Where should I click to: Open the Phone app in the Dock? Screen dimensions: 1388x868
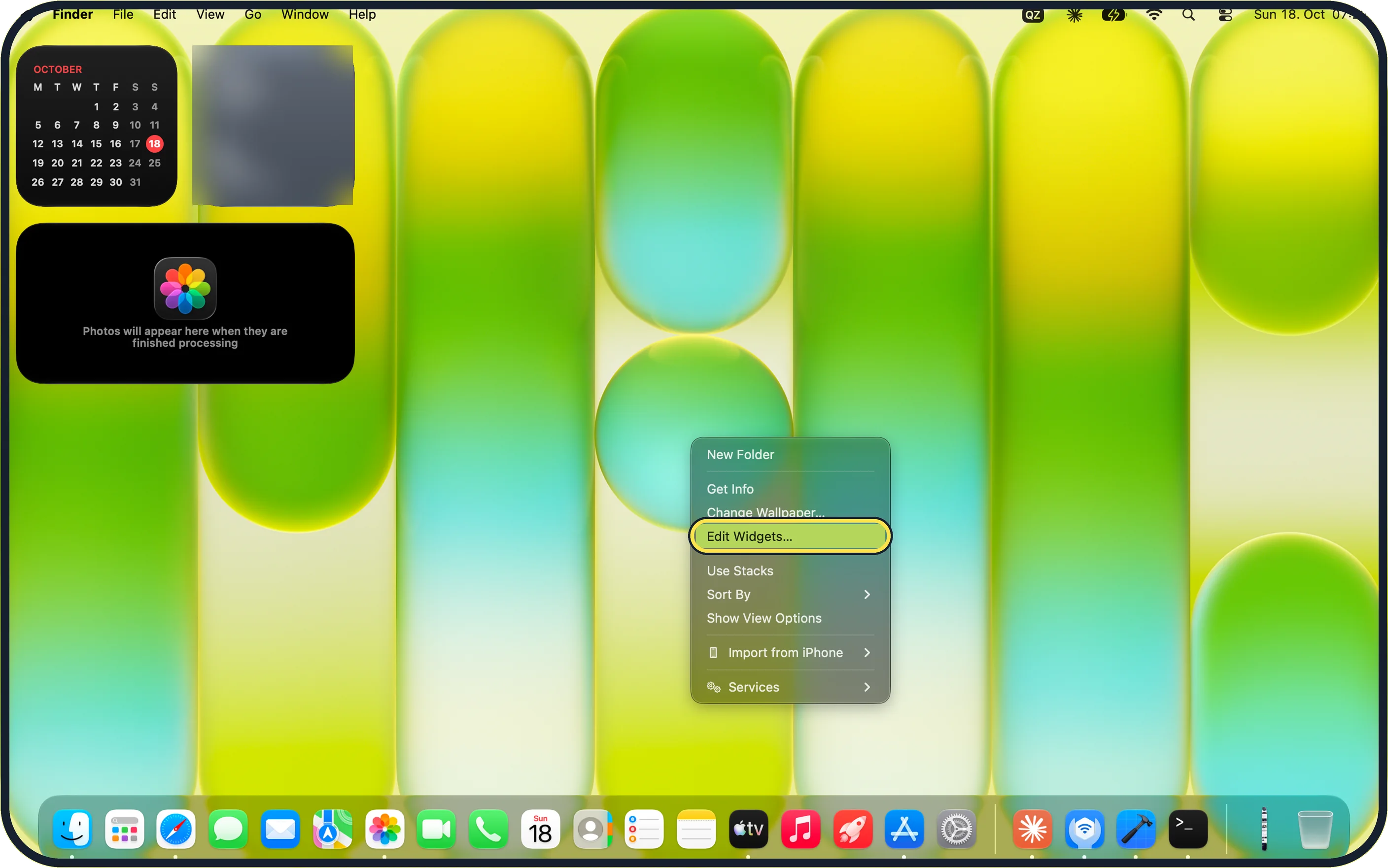(x=488, y=829)
